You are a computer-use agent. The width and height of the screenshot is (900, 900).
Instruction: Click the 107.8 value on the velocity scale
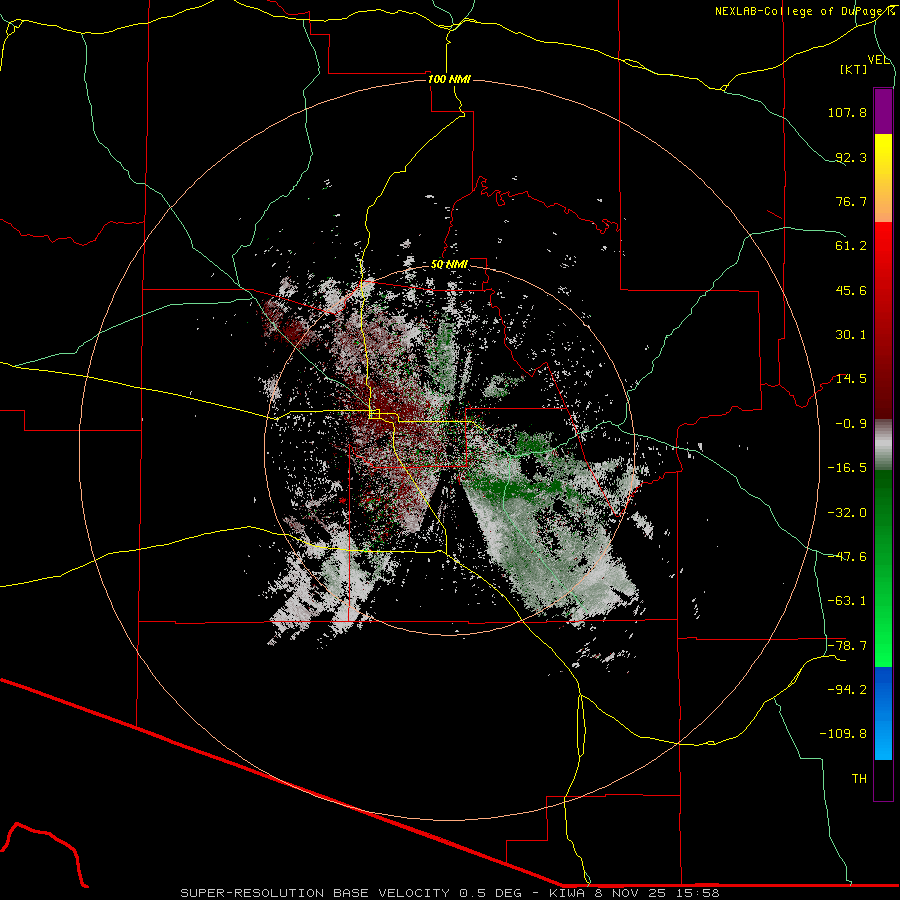point(847,112)
